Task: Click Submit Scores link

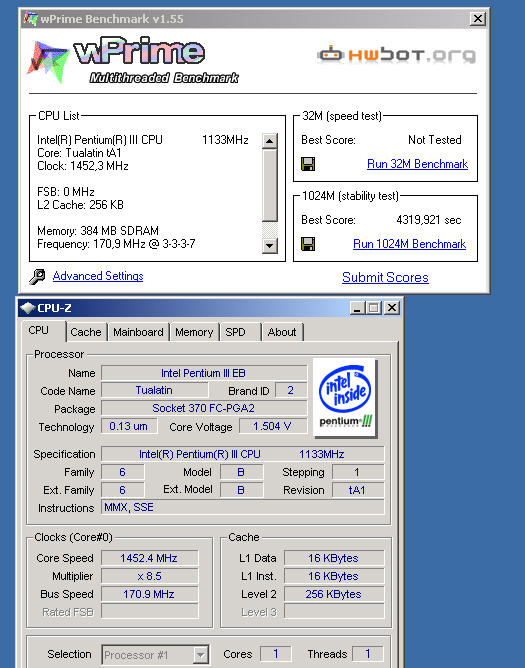Action: point(385,277)
